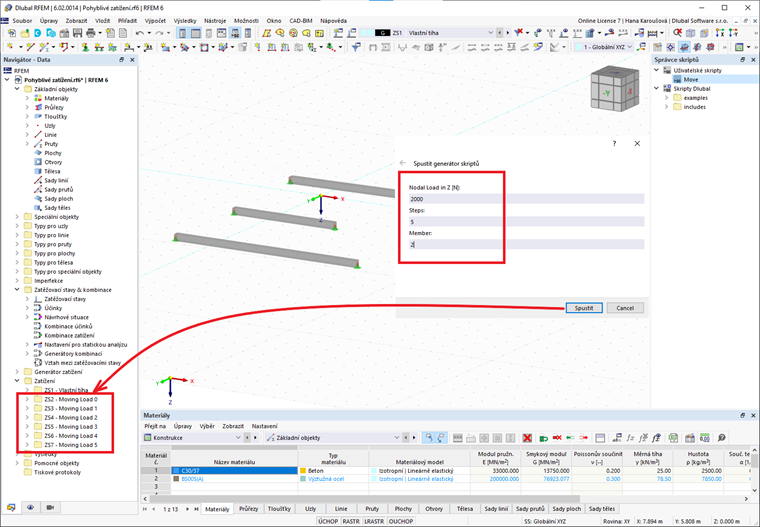Toggle the ÚCHOP snap status button
This screenshot has height=527, width=760.
coord(328,521)
